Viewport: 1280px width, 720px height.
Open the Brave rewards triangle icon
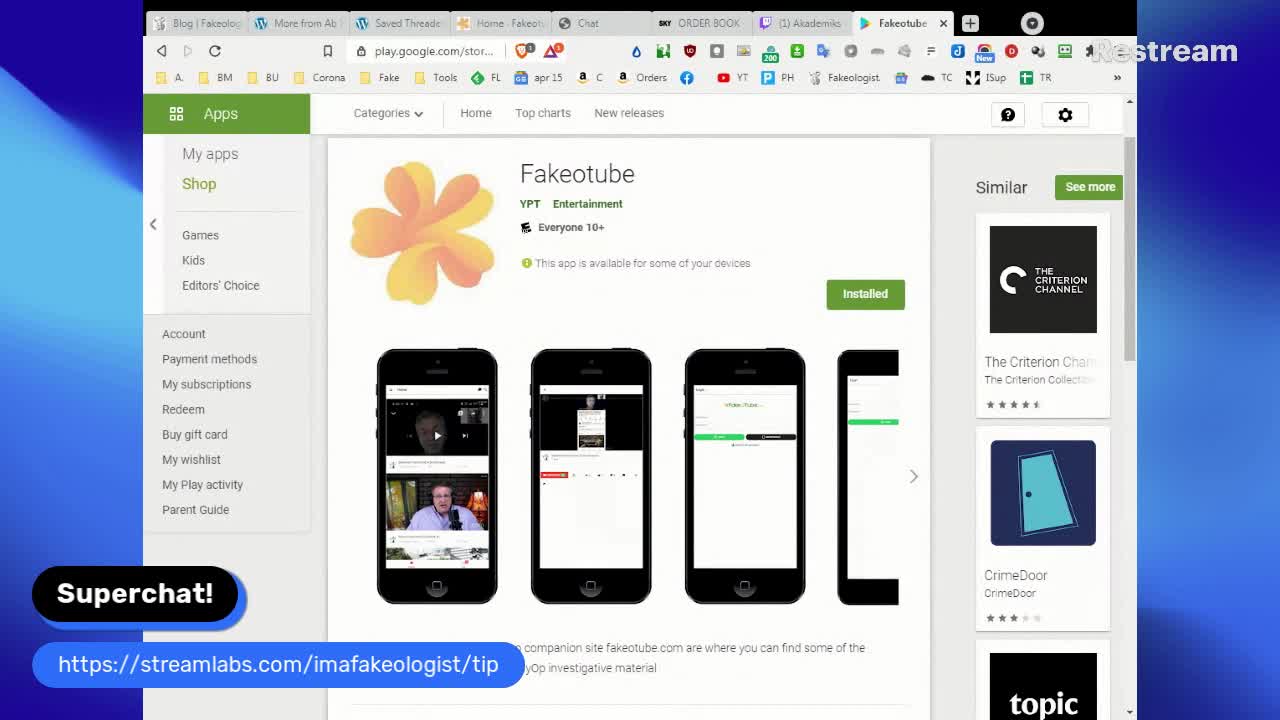click(552, 50)
